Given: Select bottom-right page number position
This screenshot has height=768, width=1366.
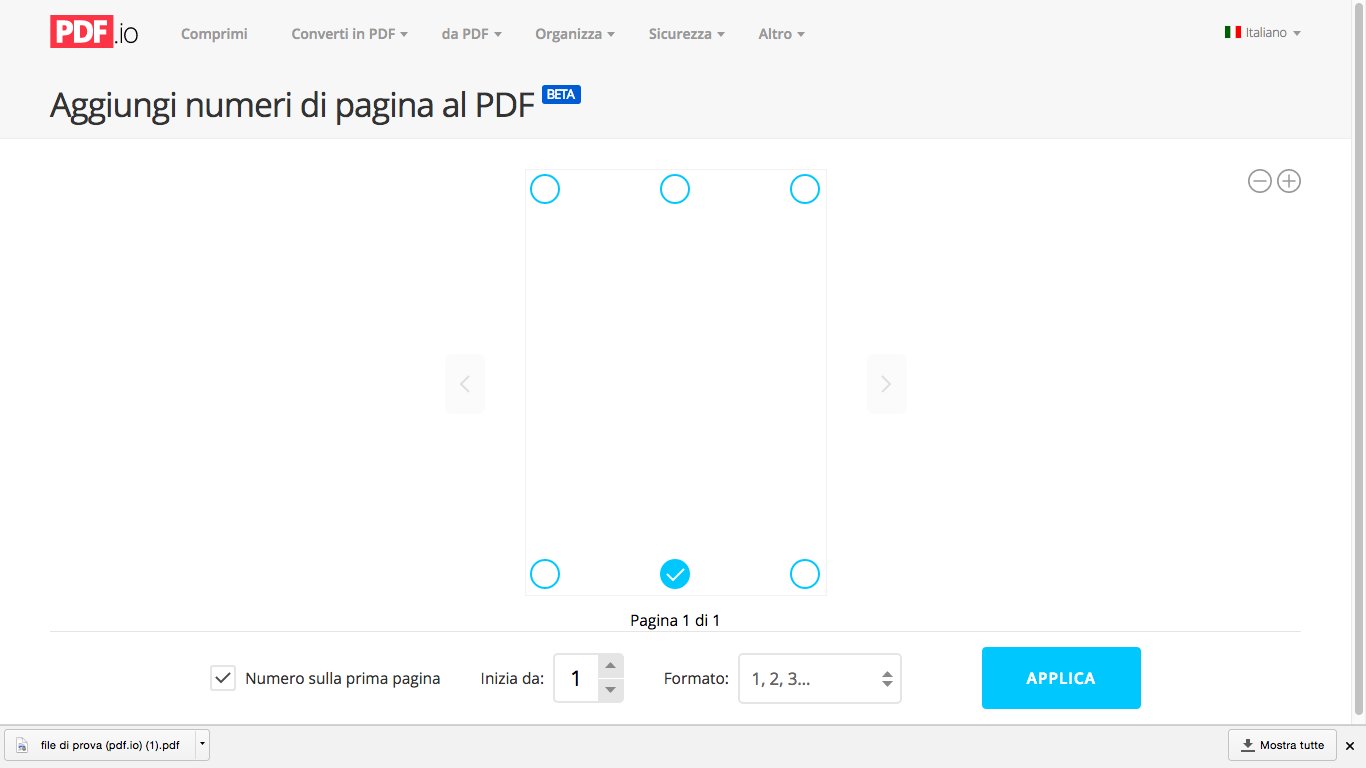Looking at the screenshot, I should (x=805, y=574).
